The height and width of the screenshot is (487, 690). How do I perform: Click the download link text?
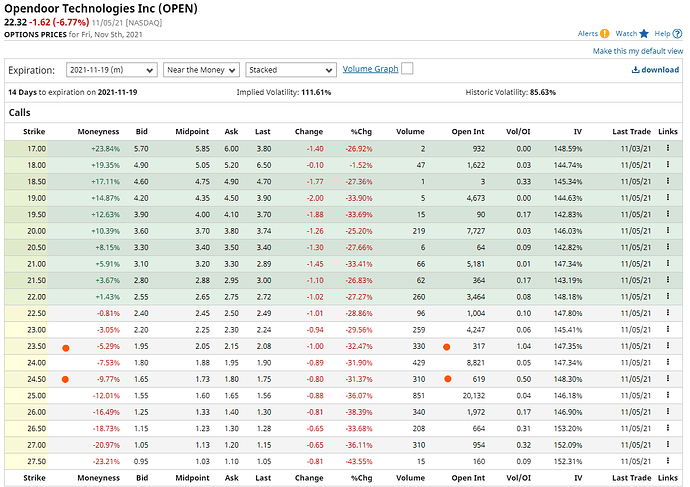[x=660, y=70]
